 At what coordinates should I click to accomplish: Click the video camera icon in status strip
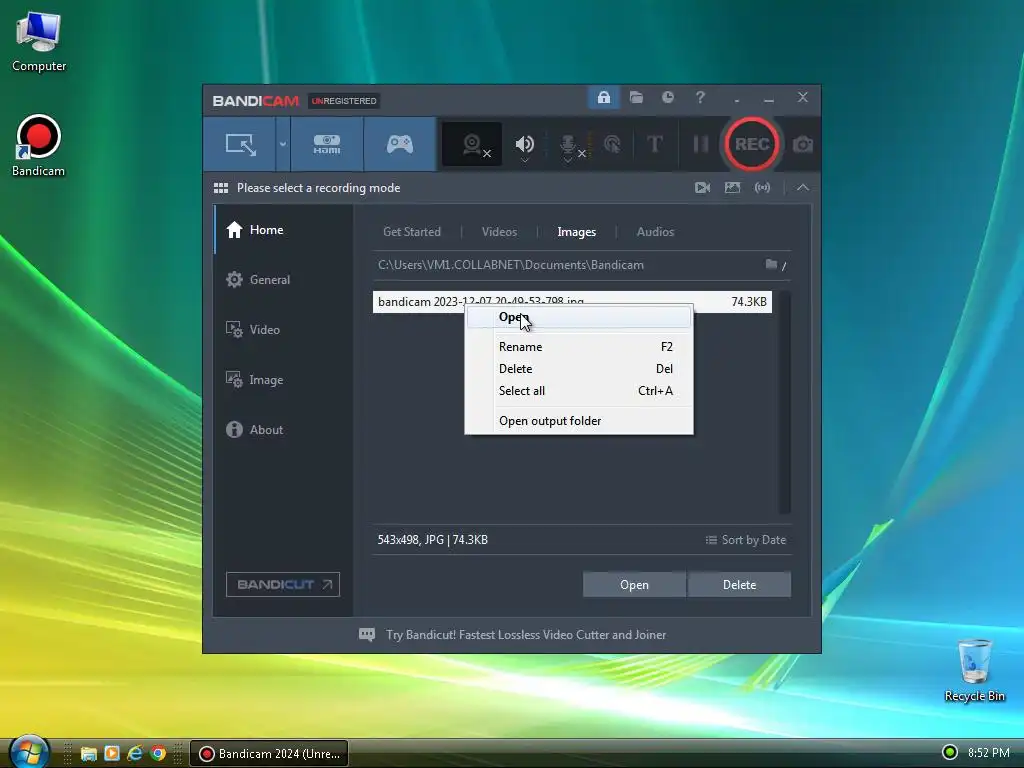pos(703,188)
